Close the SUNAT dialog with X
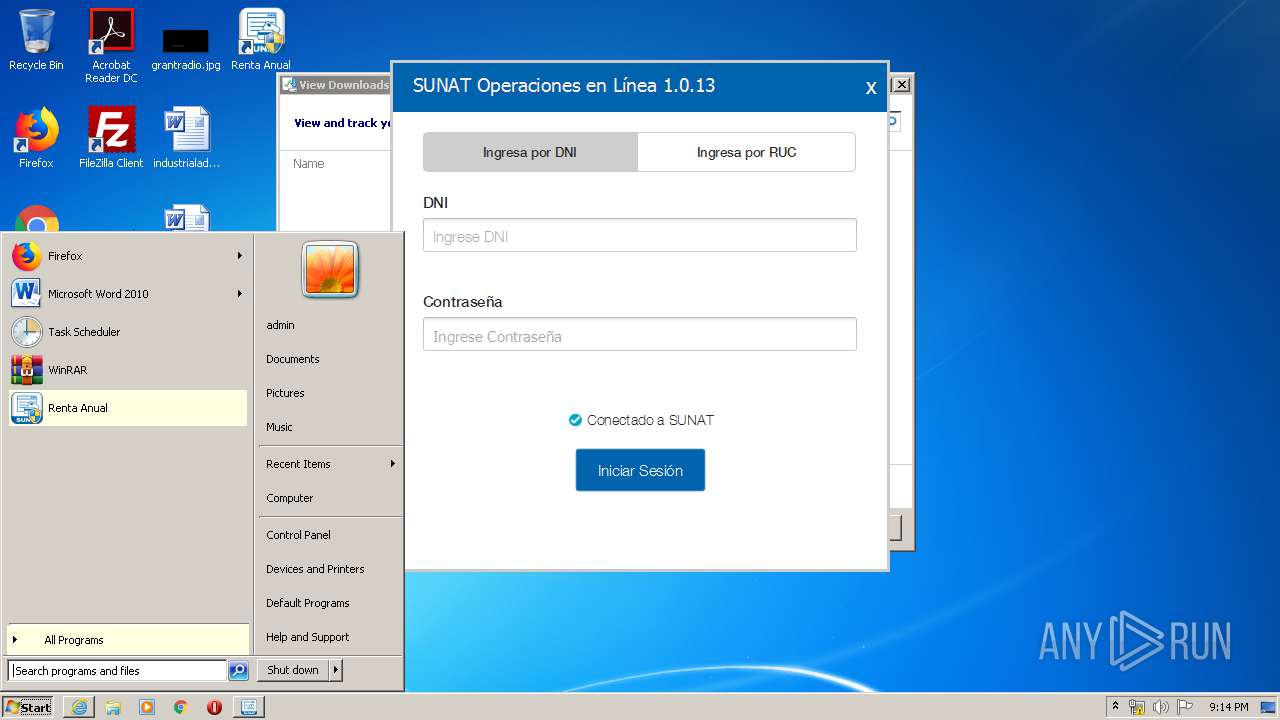 tap(871, 88)
